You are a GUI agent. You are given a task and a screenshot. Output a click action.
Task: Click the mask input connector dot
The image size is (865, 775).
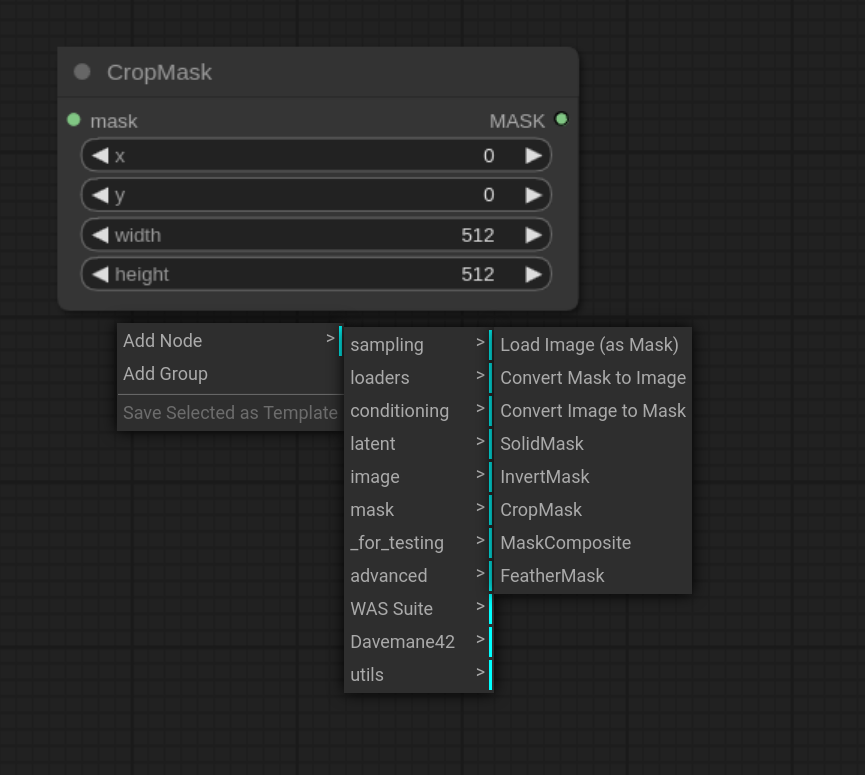[x=73, y=119]
